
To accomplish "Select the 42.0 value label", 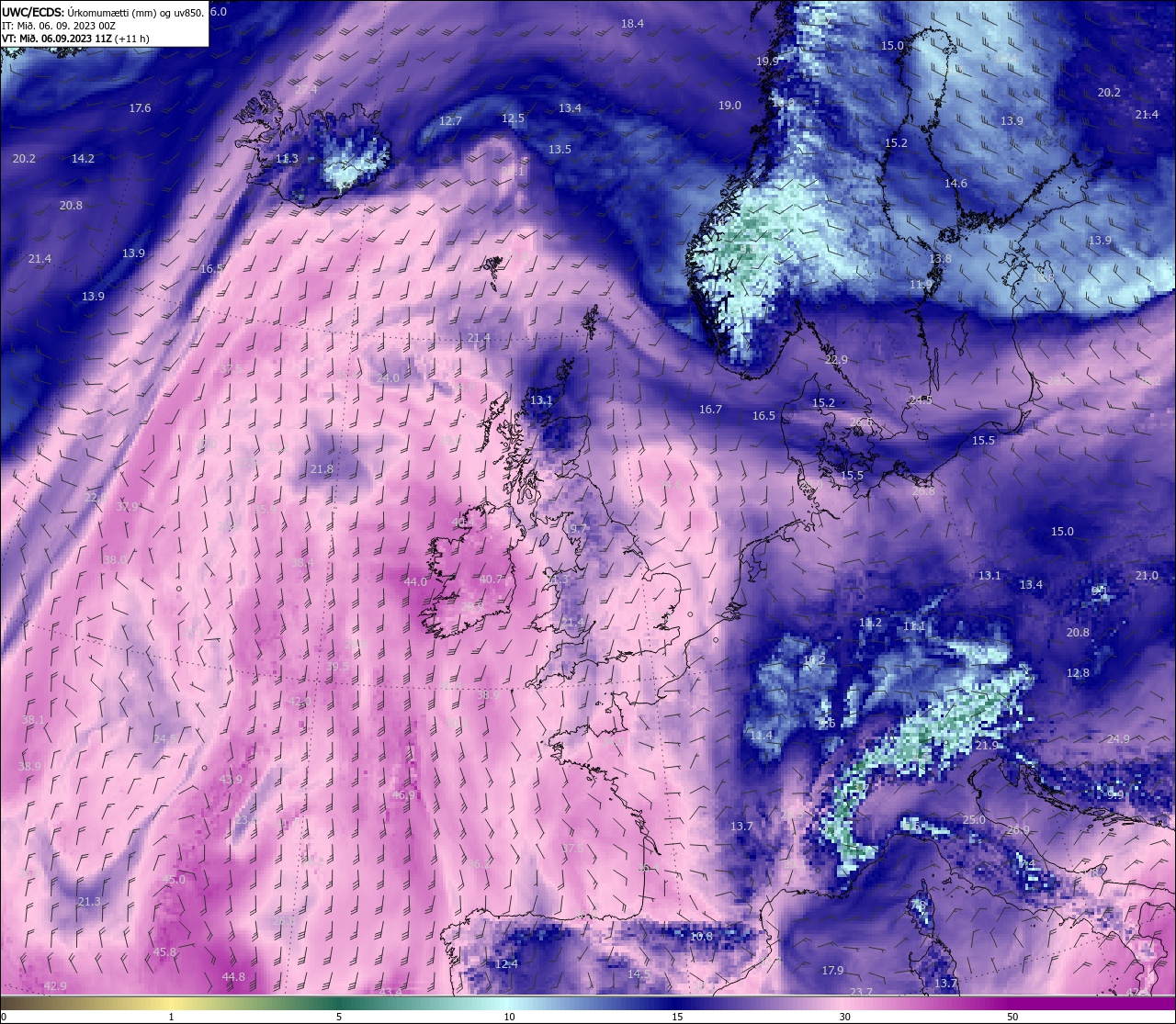I will pos(300,702).
